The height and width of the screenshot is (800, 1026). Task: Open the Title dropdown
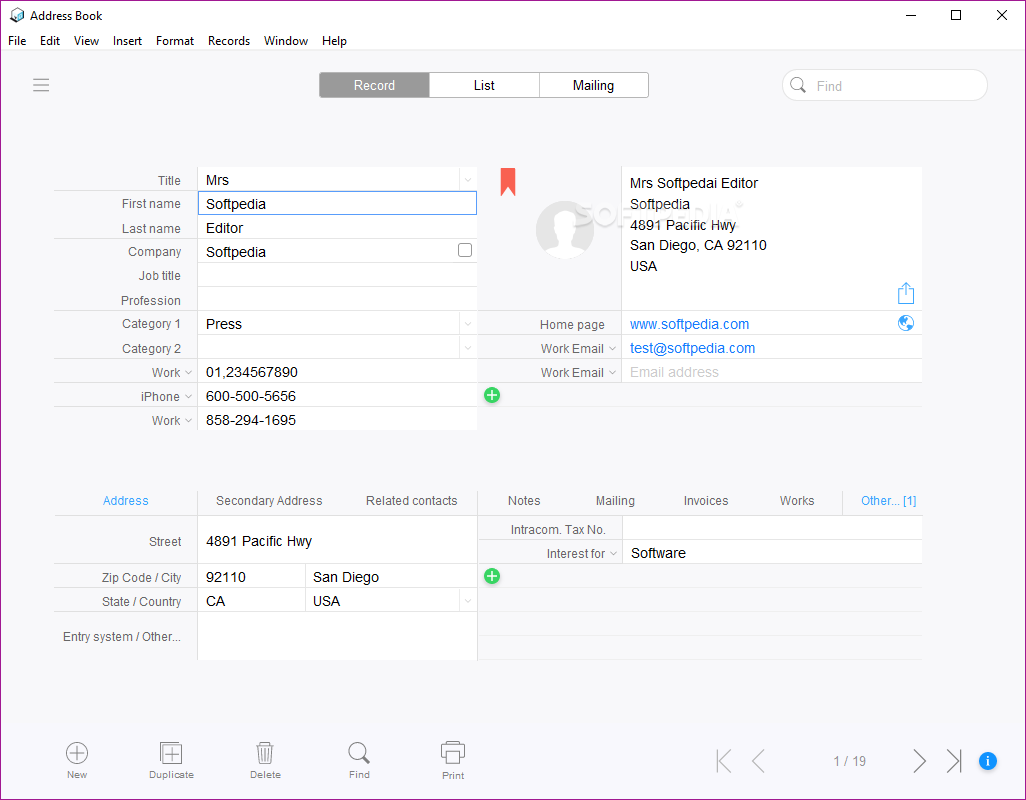tap(467, 180)
